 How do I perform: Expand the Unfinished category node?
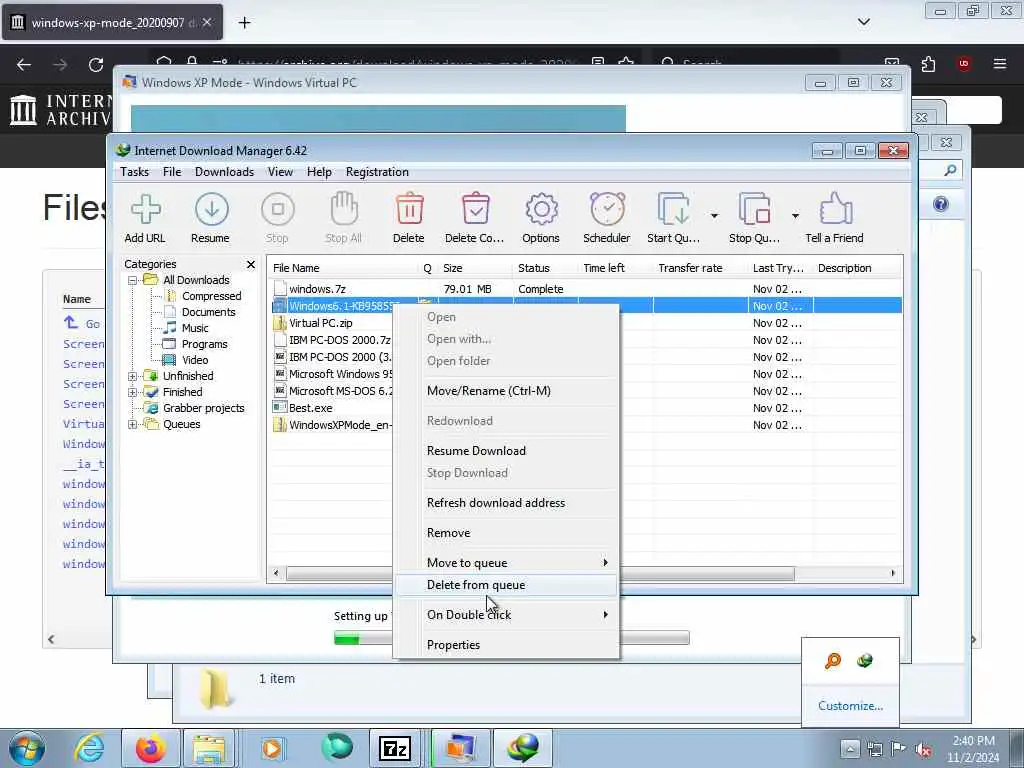(x=133, y=376)
